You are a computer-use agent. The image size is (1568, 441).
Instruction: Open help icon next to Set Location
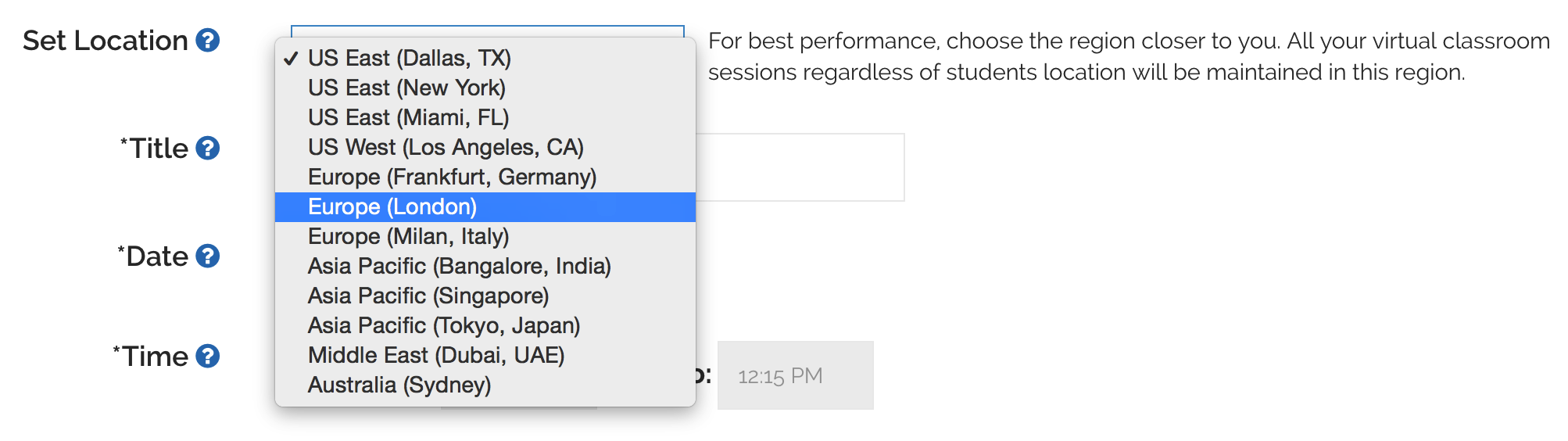207,40
